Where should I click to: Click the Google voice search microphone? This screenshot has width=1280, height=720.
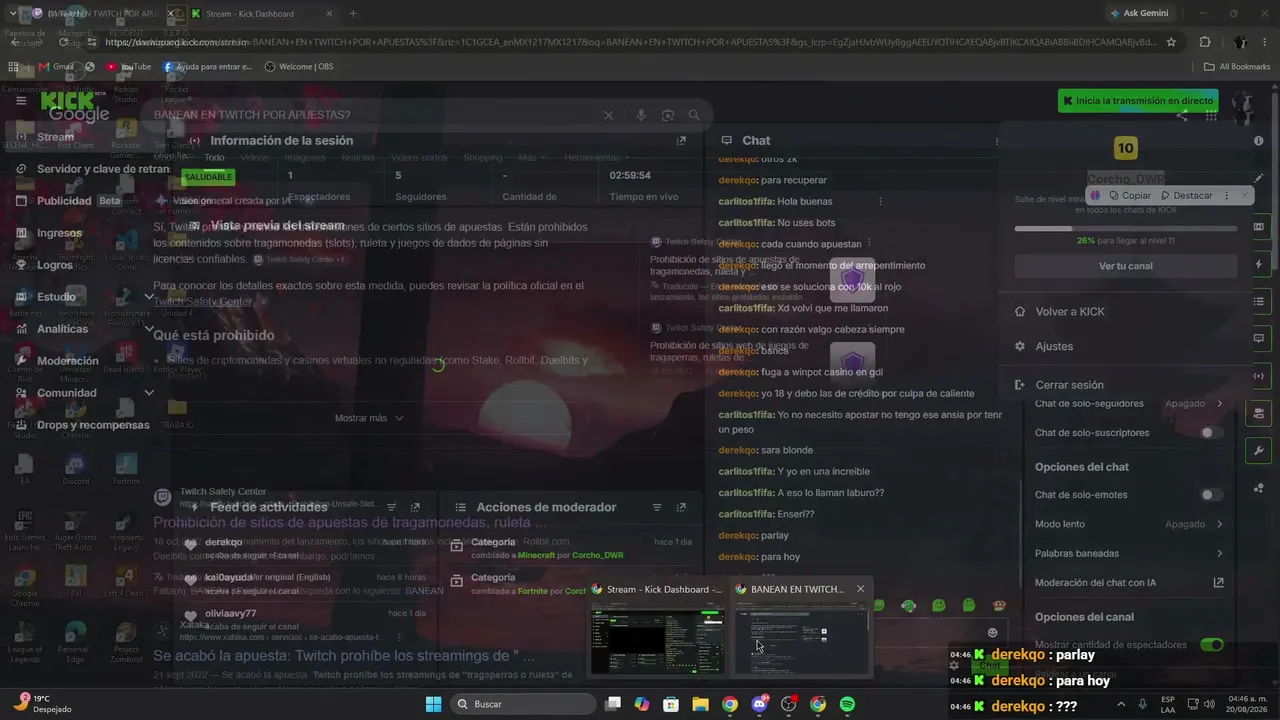tap(641, 115)
